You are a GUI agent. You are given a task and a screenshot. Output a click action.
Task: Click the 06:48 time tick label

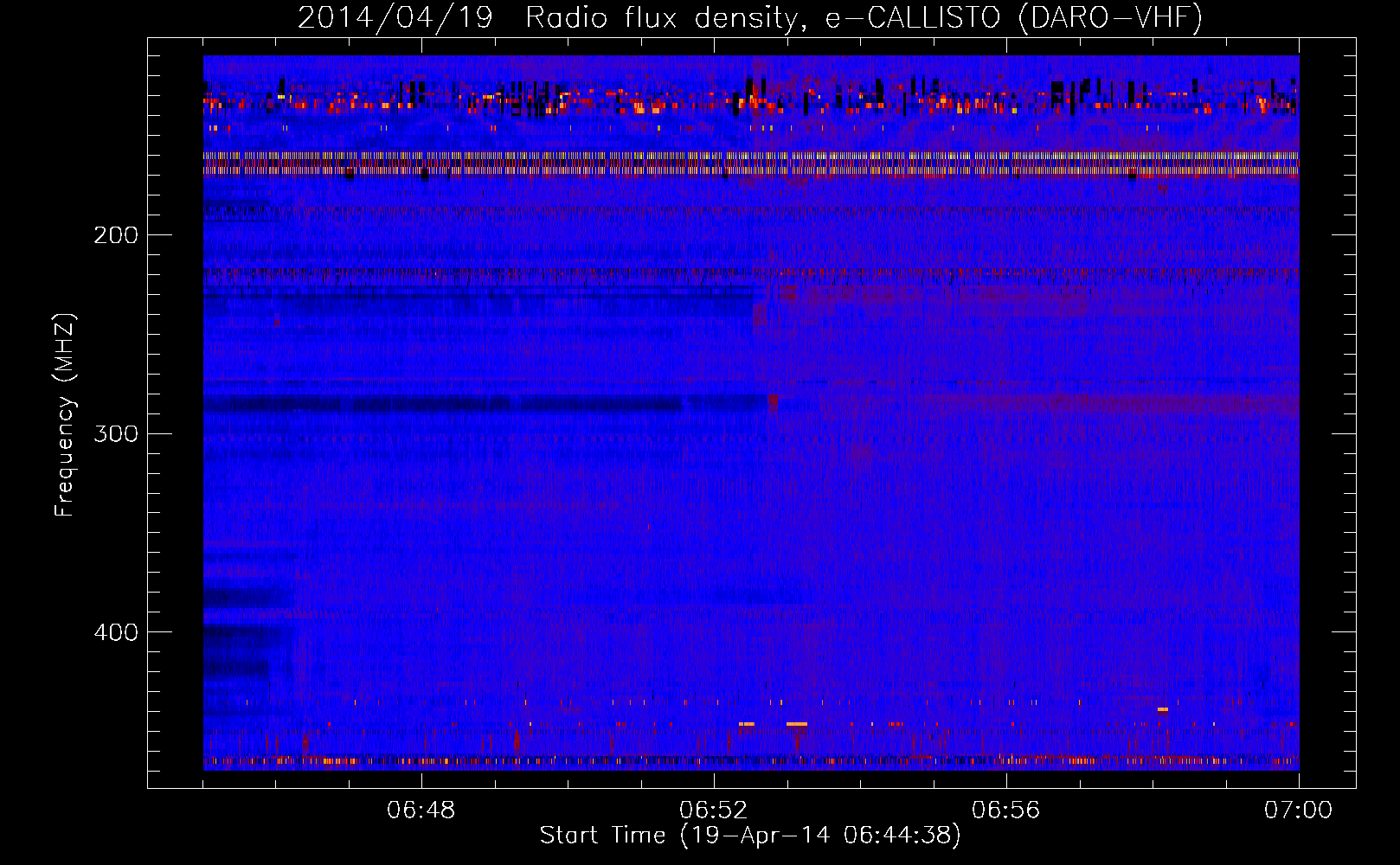[x=421, y=811]
